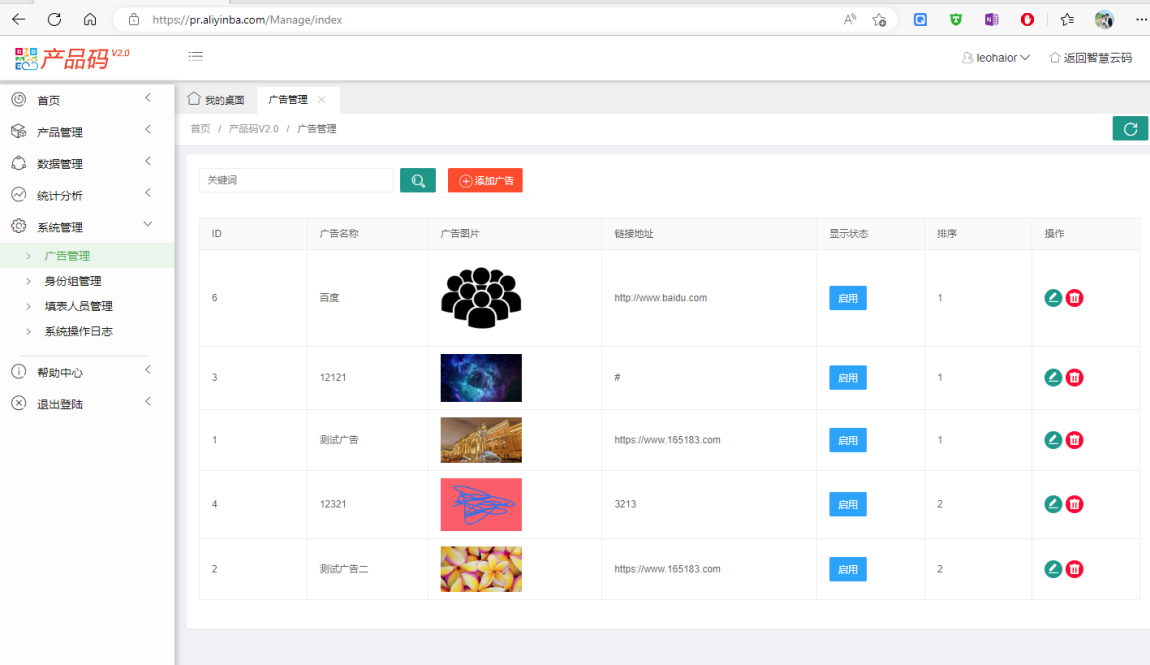Toggle 启用 status for the 12321 row

click(847, 504)
